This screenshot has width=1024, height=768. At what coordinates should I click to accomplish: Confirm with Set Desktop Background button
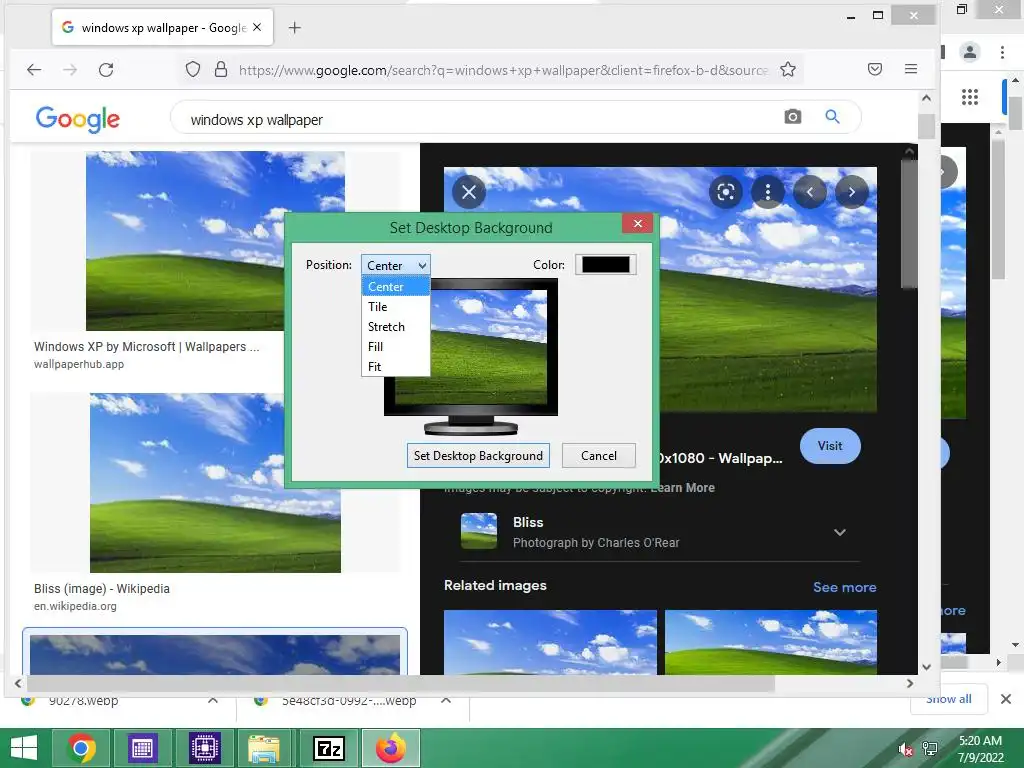tap(478, 456)
